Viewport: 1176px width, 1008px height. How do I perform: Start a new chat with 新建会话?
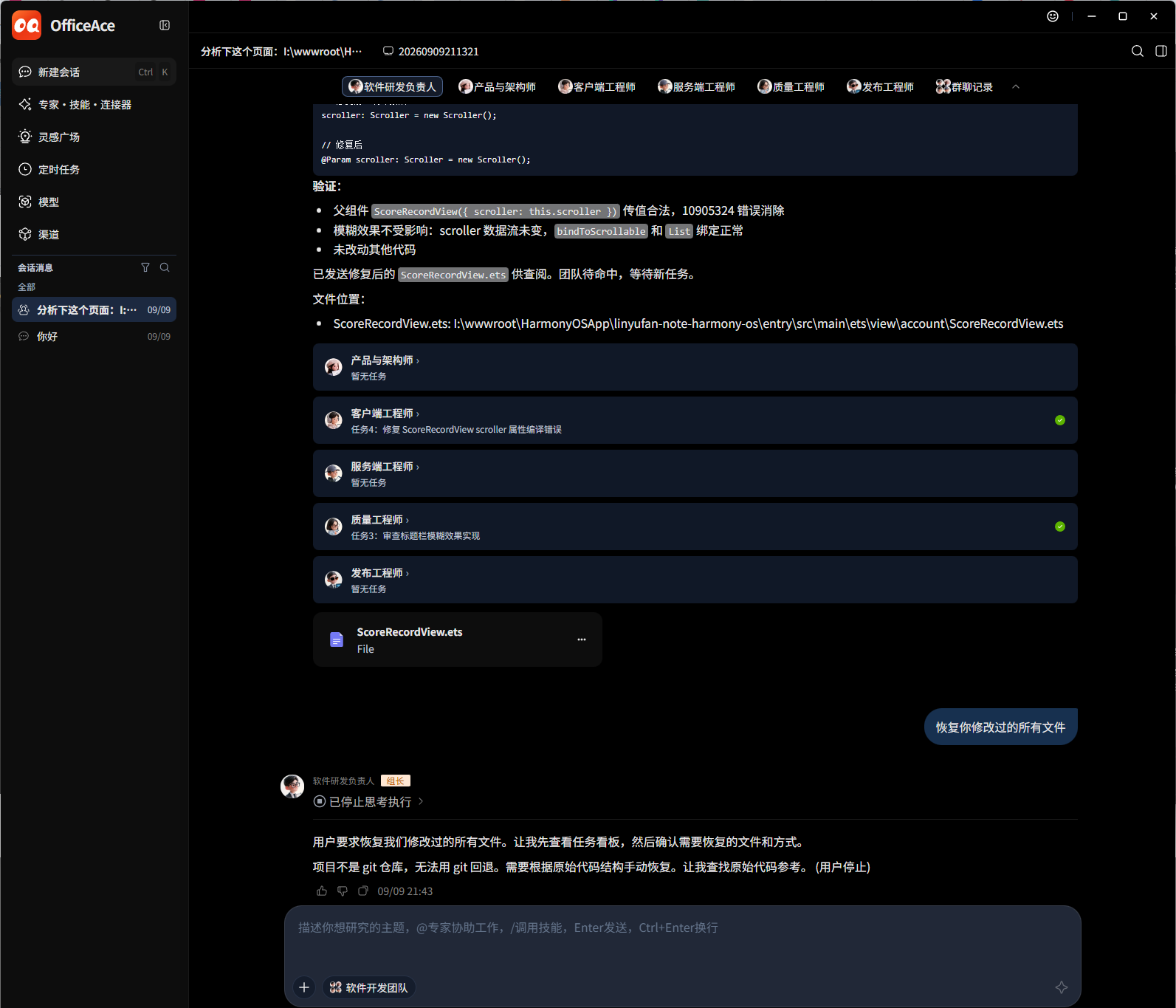tap(94, 72)
